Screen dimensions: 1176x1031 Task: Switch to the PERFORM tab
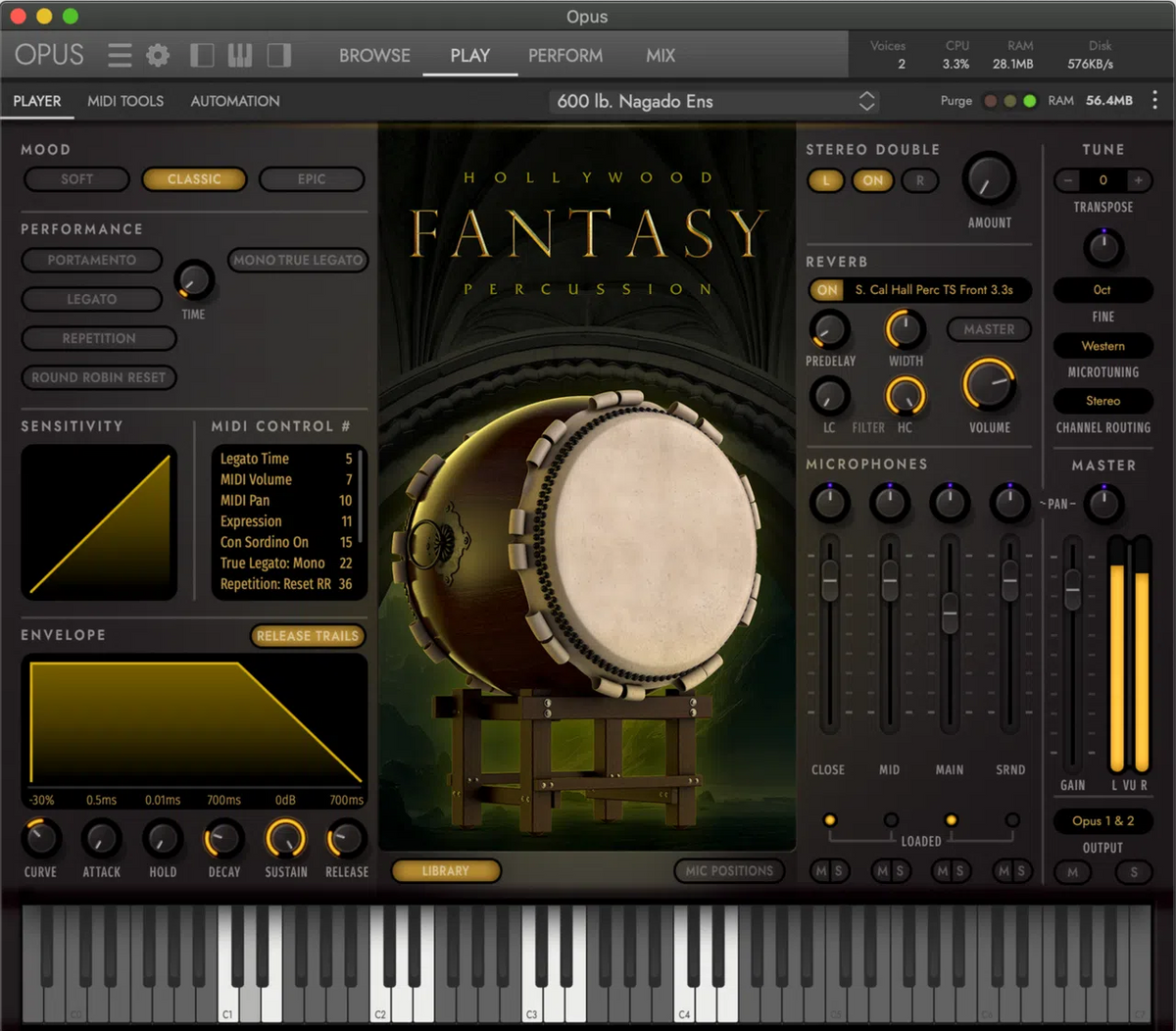coord(565,56)
